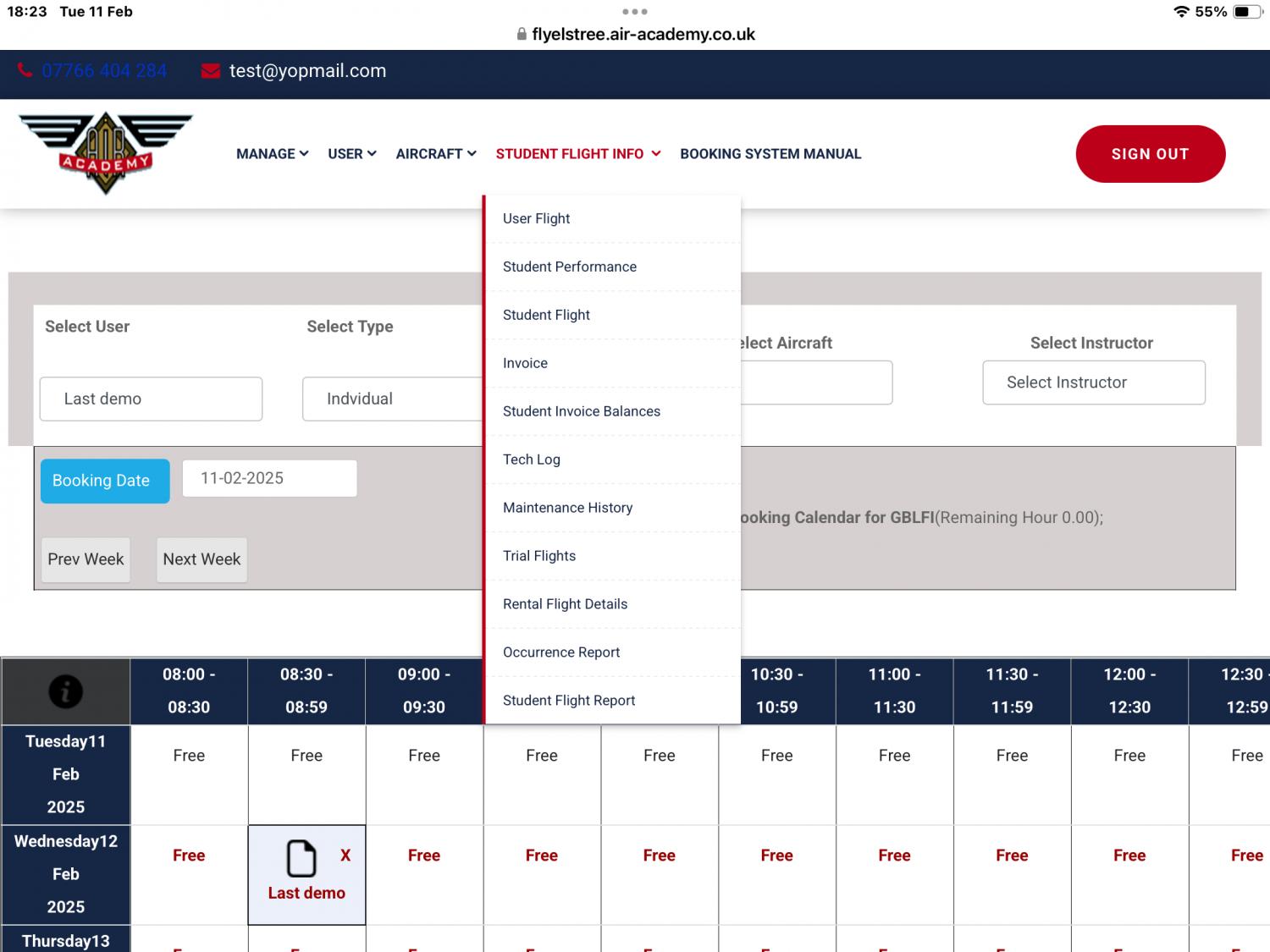Delete Last demo booking with red X

pyautogui.click(x=345, y=856)
